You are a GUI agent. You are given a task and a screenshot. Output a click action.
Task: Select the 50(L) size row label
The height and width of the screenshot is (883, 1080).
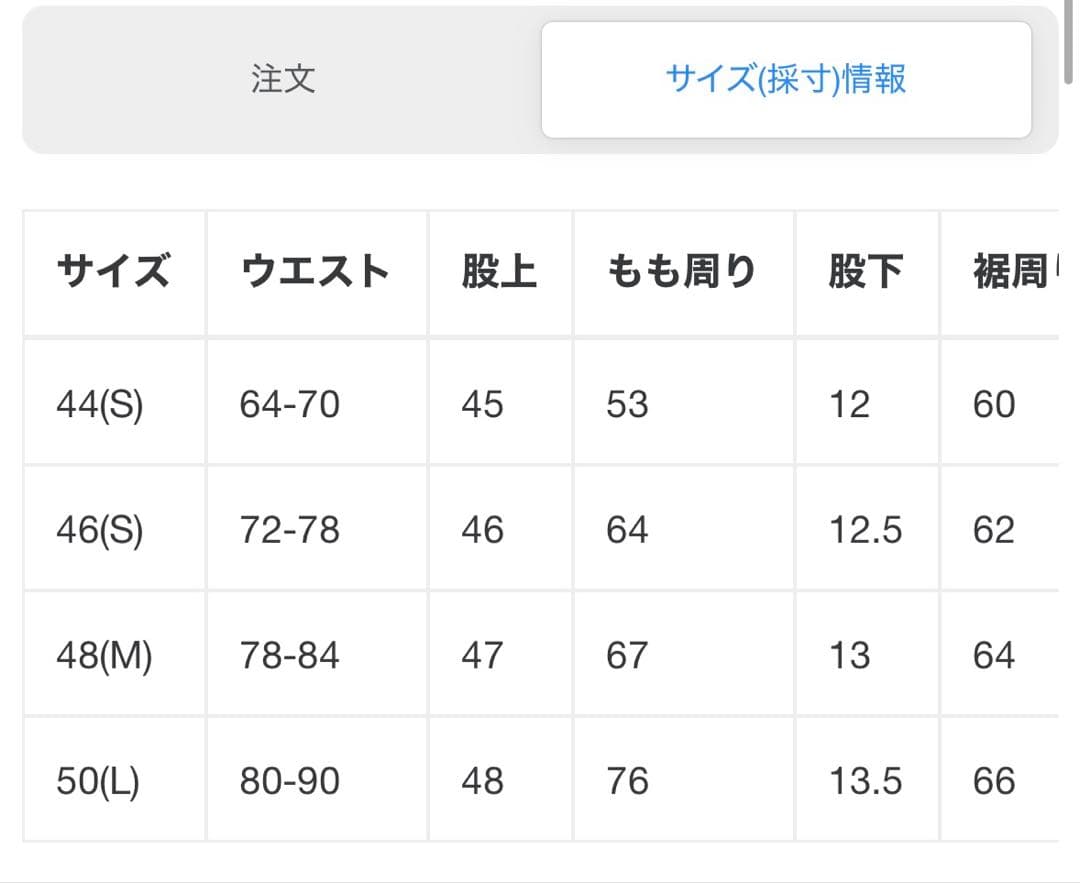click(98, 782)
